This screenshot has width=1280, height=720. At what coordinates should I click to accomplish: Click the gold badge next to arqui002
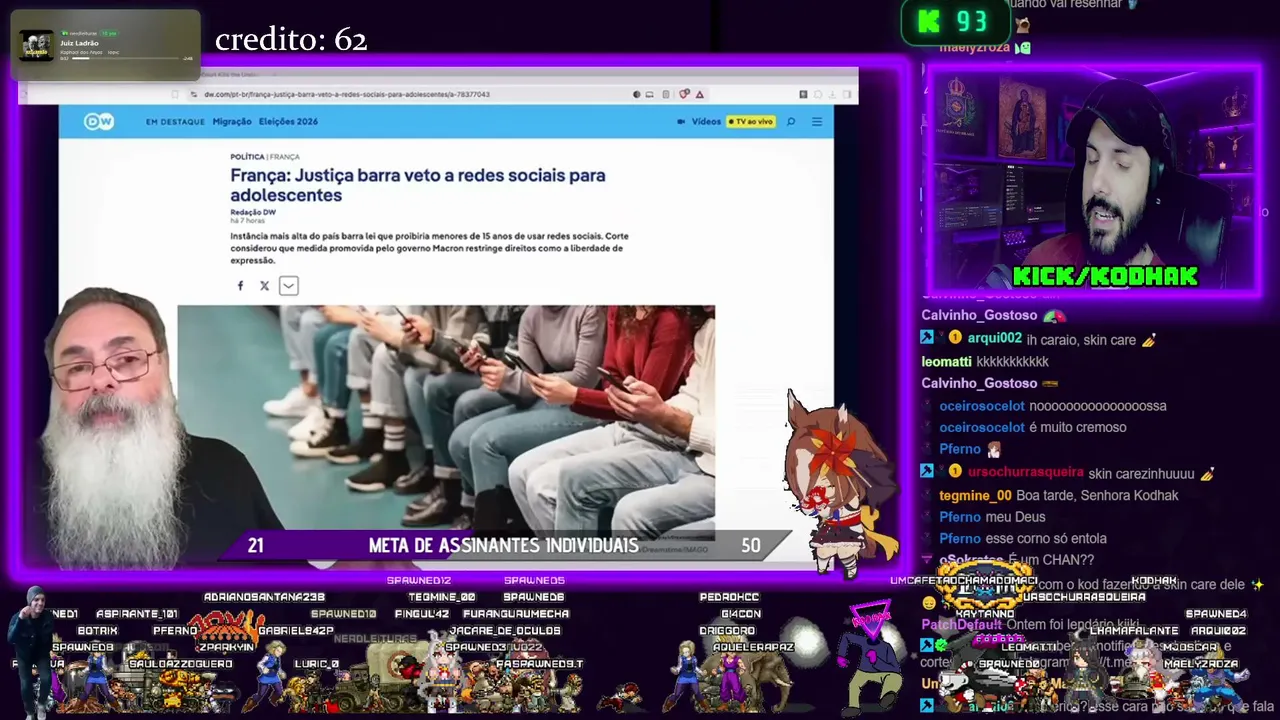pos(955,338)
